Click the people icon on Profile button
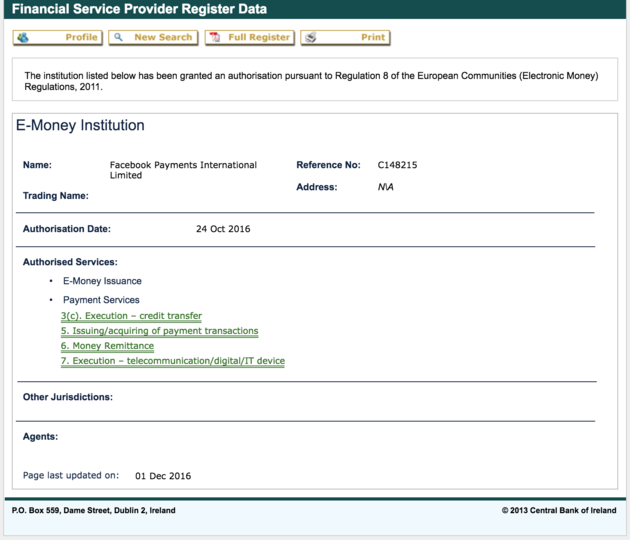Image resolution: width=630 pixels, height=540 pixels. point(23,37)
